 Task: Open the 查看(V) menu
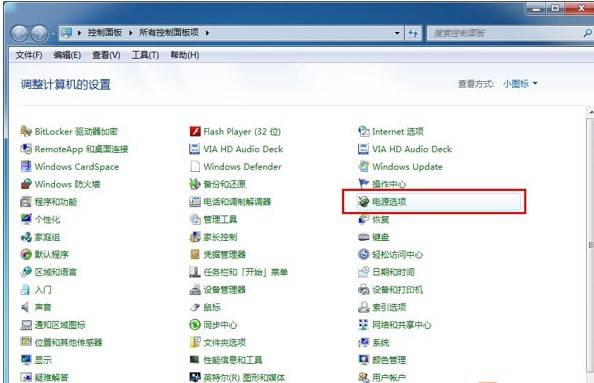point(106,55)
